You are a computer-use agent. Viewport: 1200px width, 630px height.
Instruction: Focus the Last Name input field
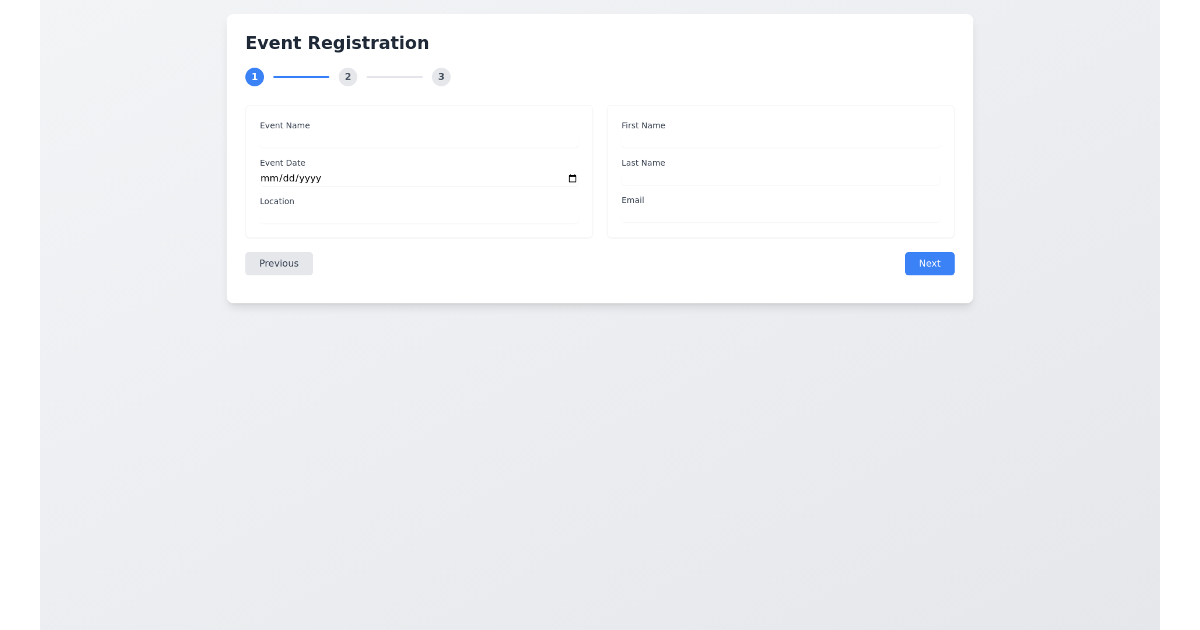point(780,178)
